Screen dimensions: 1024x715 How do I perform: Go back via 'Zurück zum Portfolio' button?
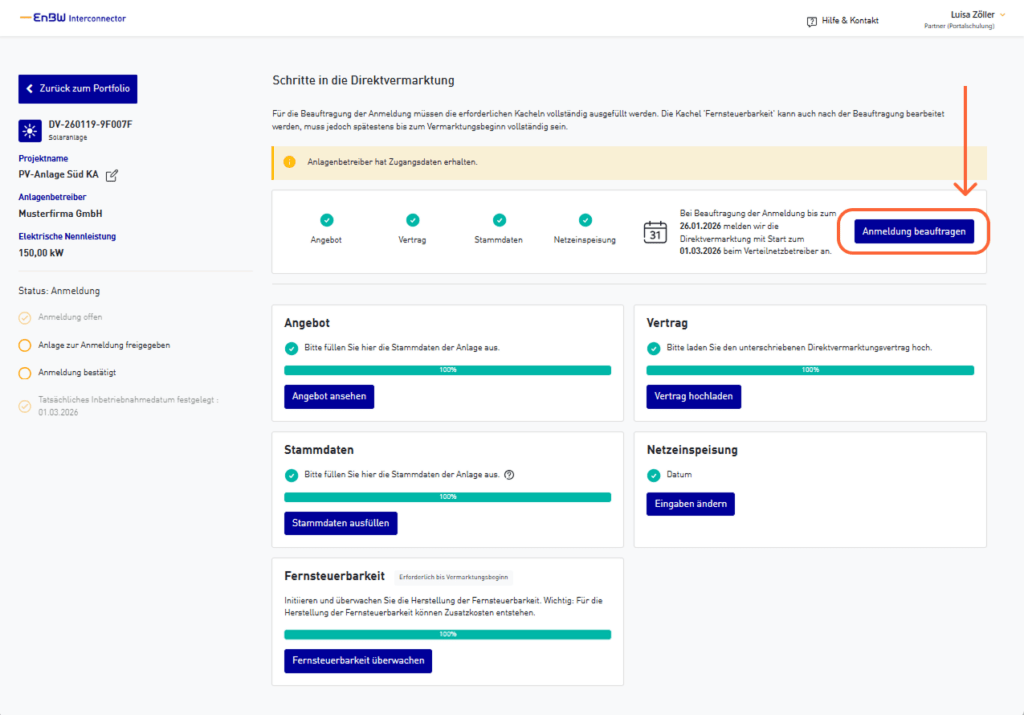click(x=78, y=89)
